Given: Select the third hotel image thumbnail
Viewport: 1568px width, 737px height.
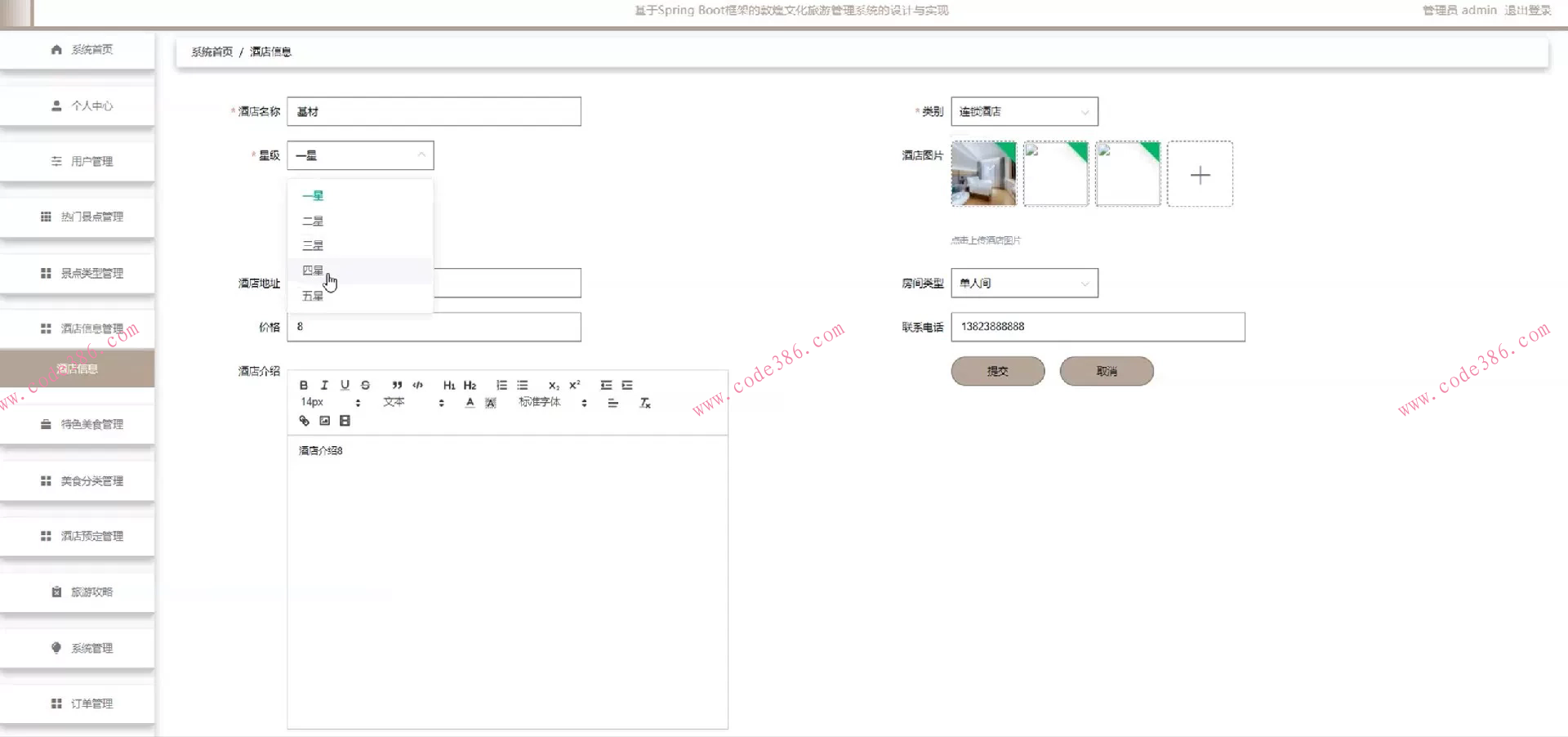Looking at the screenshot, I should pyautogui.click(x=1128, y=174).
